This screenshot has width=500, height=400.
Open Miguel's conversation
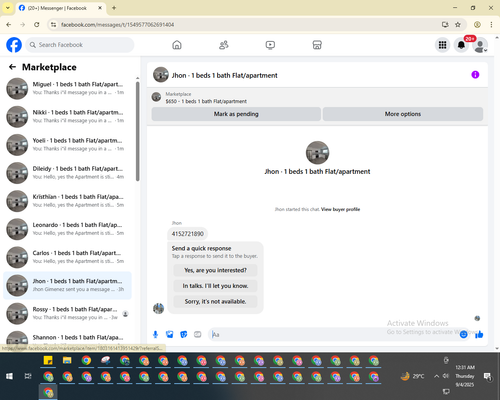(68, 89)
